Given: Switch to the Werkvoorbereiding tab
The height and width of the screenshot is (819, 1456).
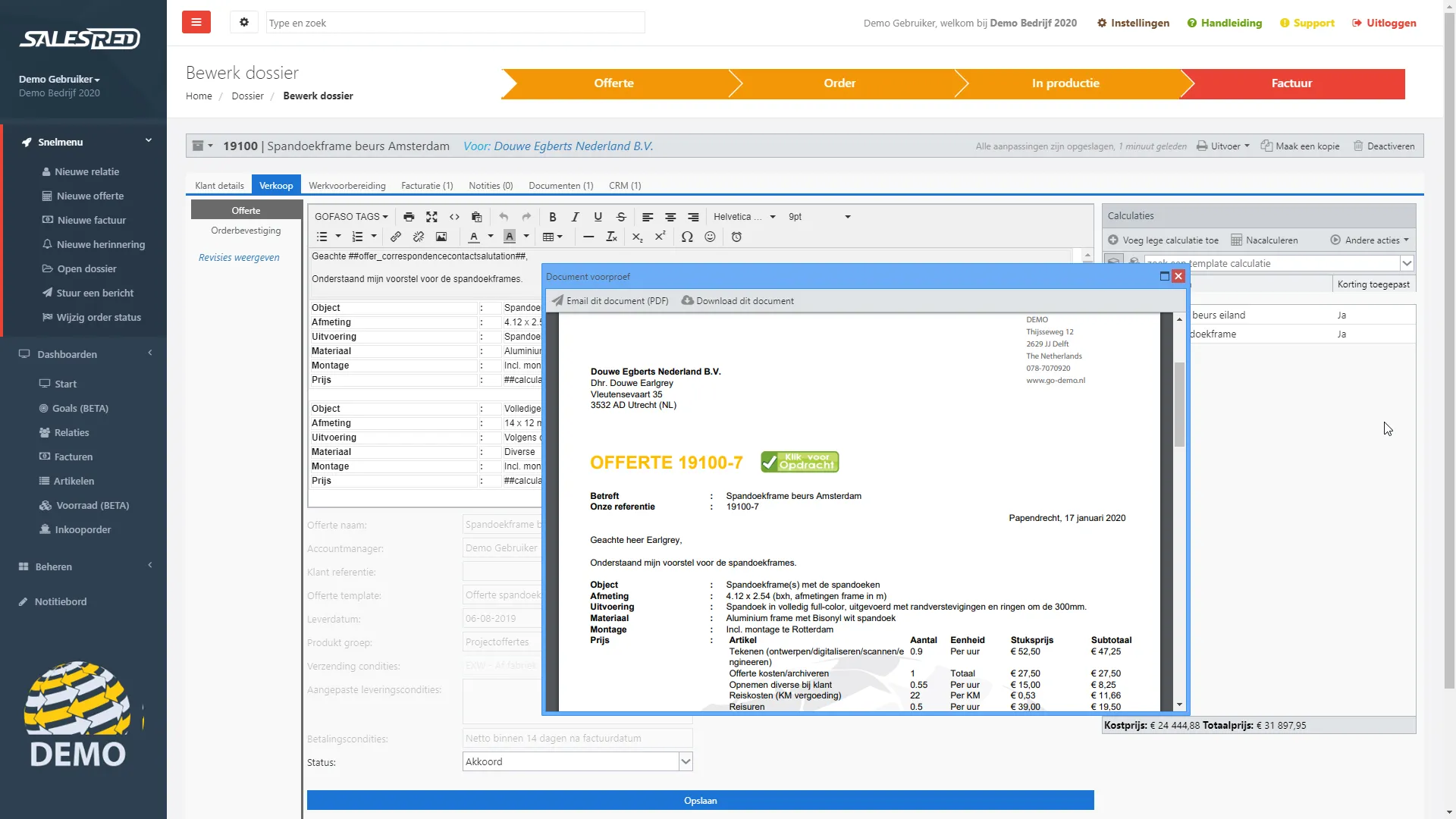Looking at the screenshot, I should (347, 186).
